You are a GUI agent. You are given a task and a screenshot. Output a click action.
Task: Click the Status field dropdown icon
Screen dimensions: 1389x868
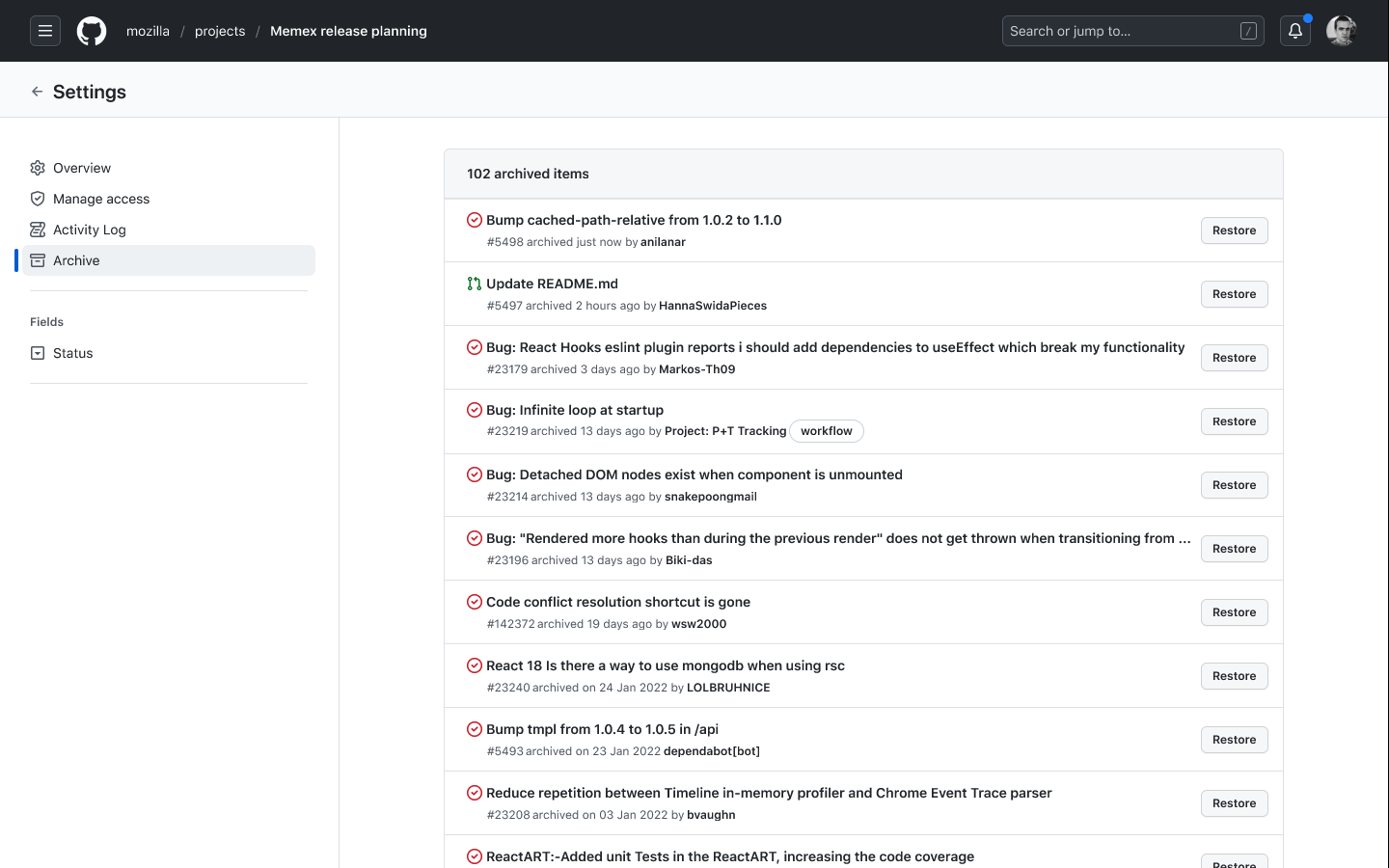pyautogui.click(x=38, y=353)
